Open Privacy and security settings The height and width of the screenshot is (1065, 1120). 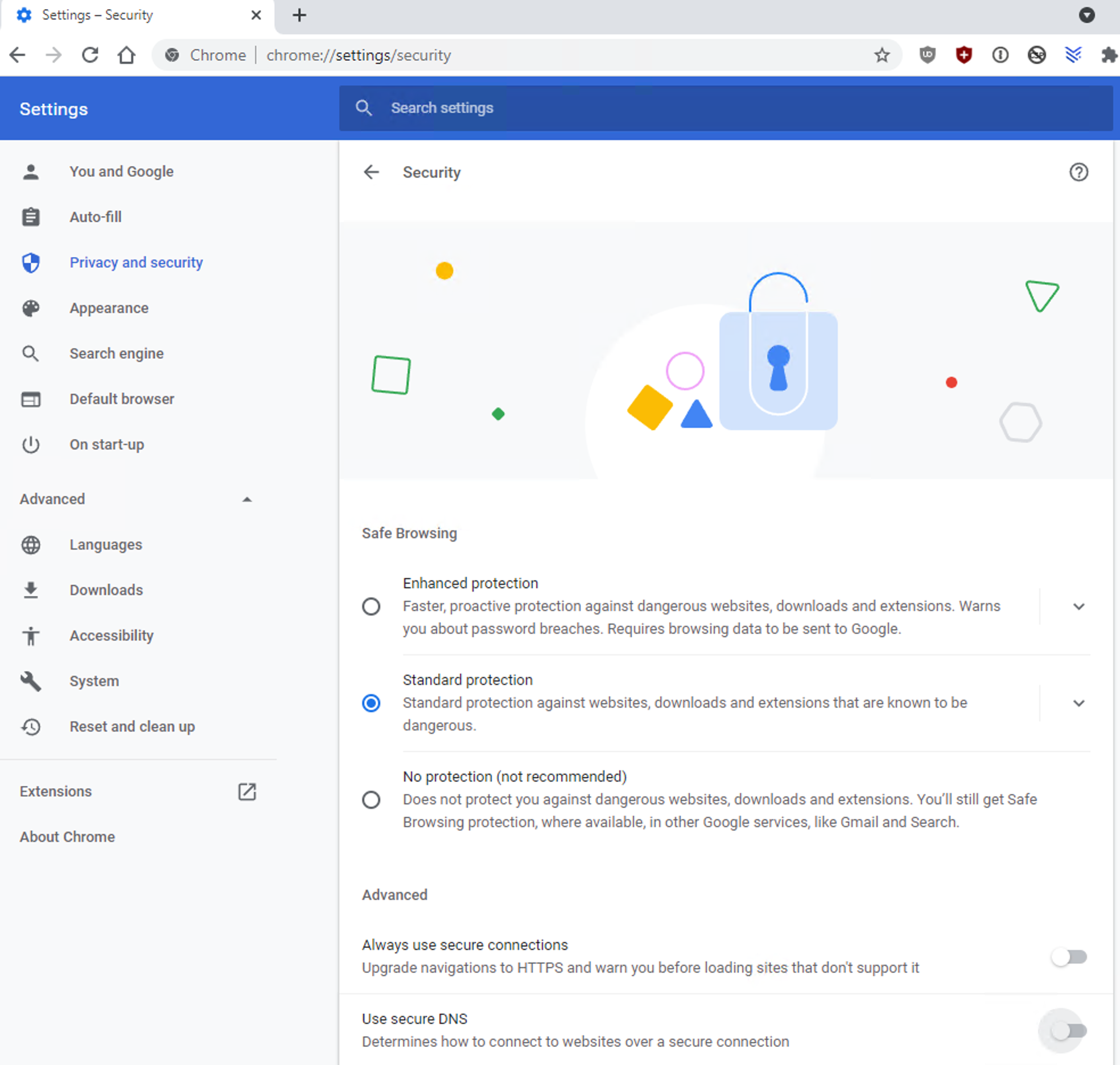138,263
